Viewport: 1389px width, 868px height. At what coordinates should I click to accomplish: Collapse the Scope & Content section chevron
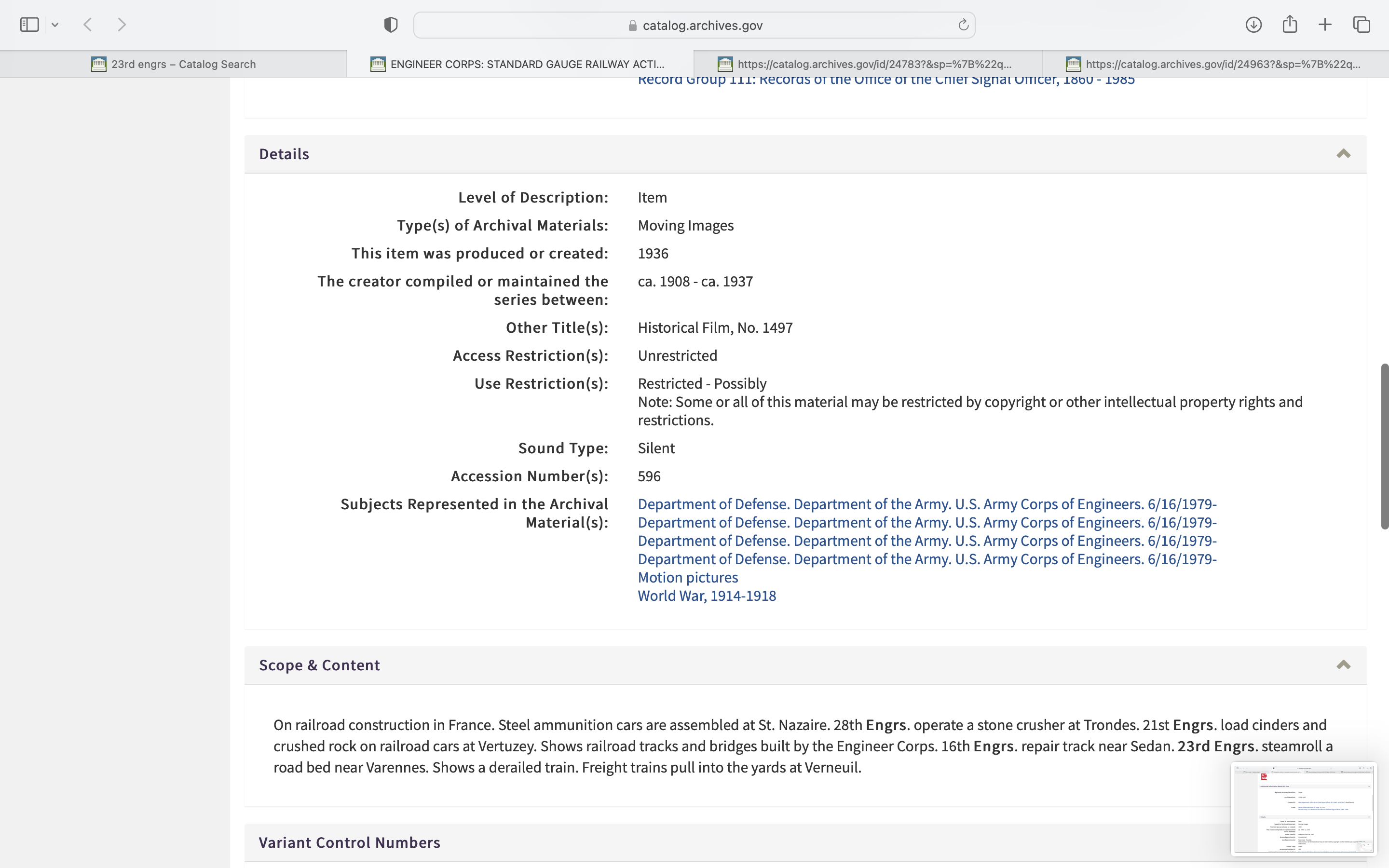pos(1343,665)
